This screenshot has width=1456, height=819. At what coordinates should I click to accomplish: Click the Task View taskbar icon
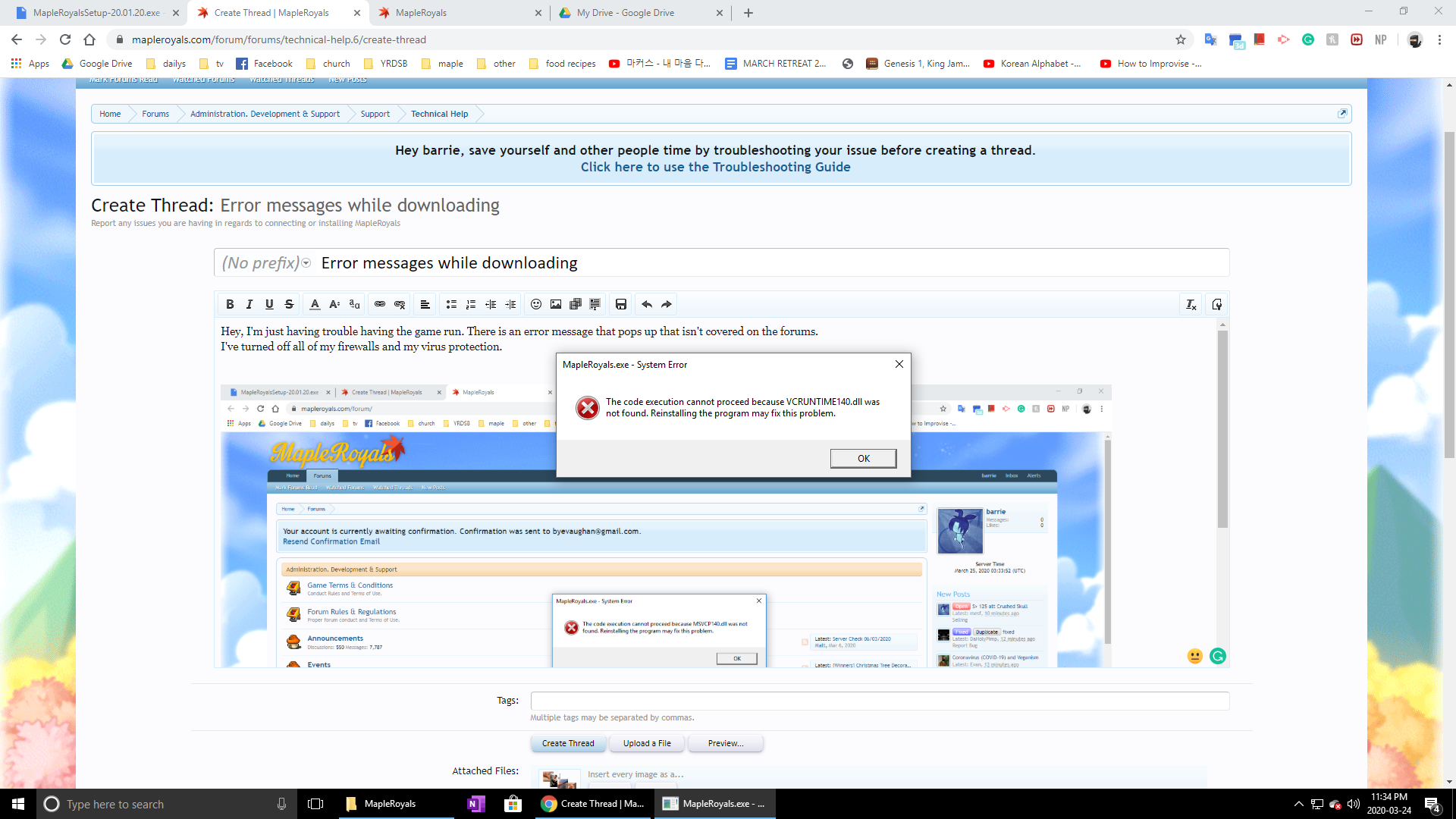315,804
